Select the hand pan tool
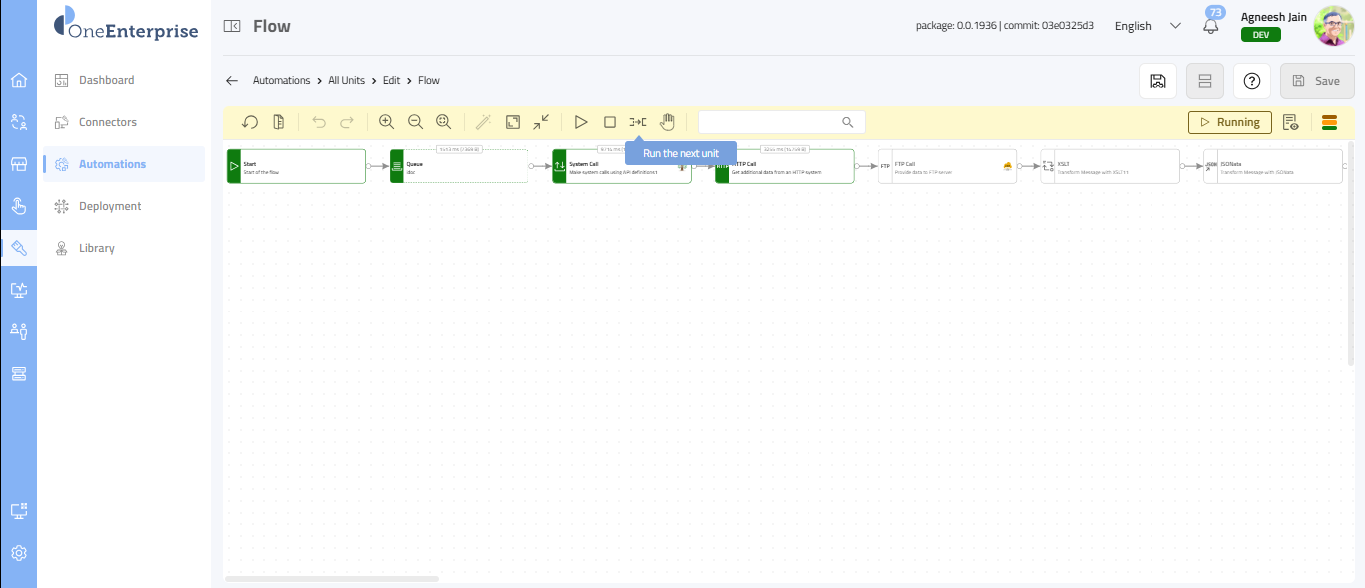Image resolution: width=1365 pixels, height=588 pixels. pos(667,122)
